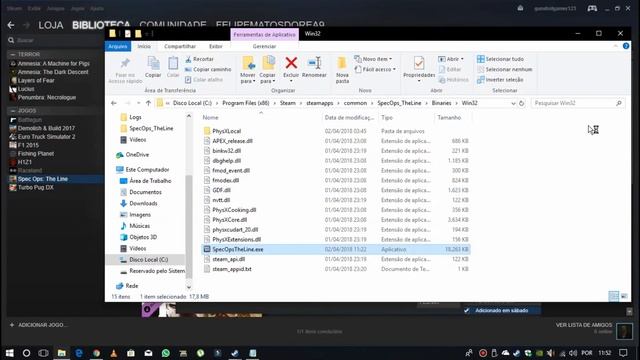Switch to large icons view in status bar

click(x=624, y=296)
